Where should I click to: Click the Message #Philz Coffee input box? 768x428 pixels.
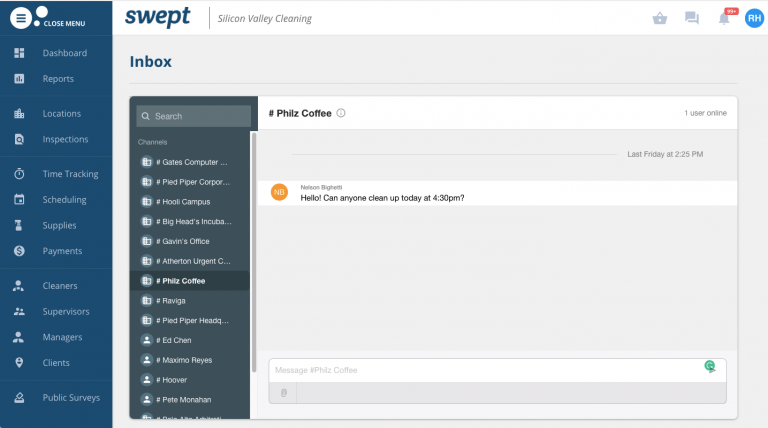[497, 370]
